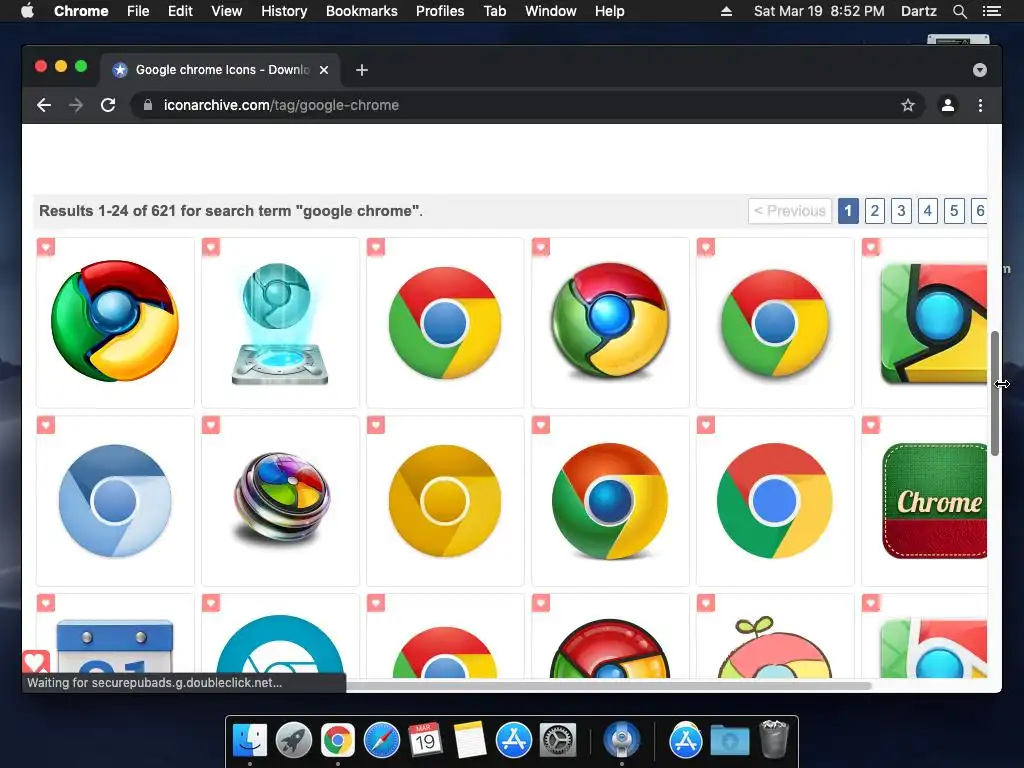Favorite the hologram Chrome icon

click(x=211, y=247)
